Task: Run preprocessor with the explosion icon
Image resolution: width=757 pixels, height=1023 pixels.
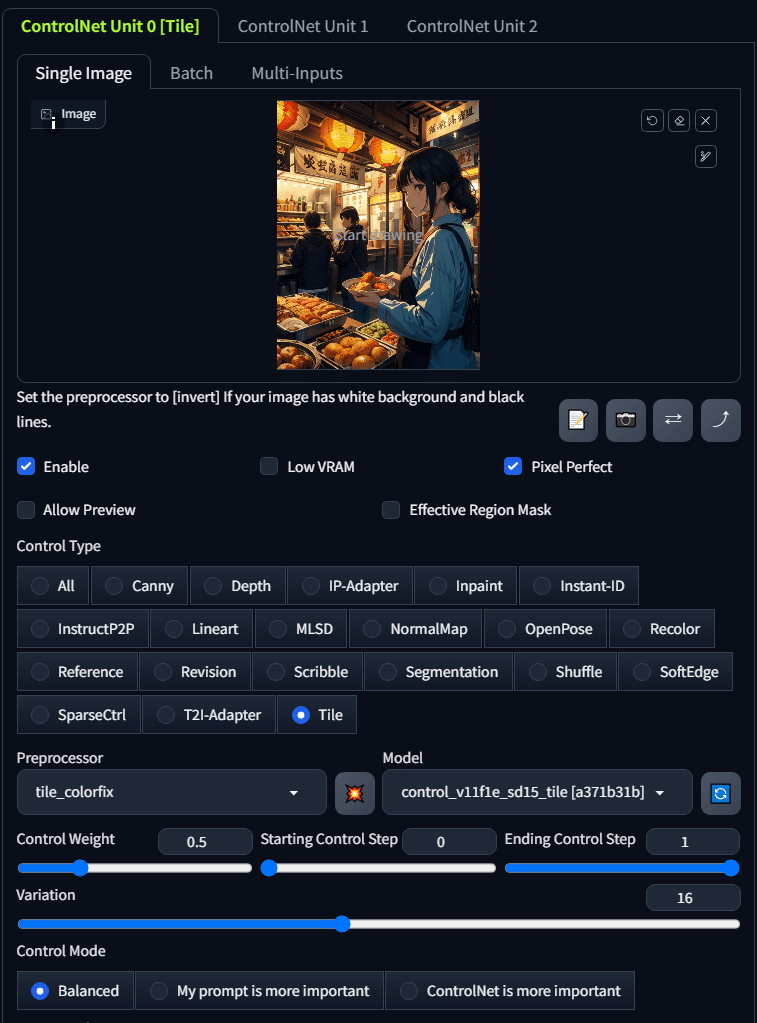Action: [355, 793]
